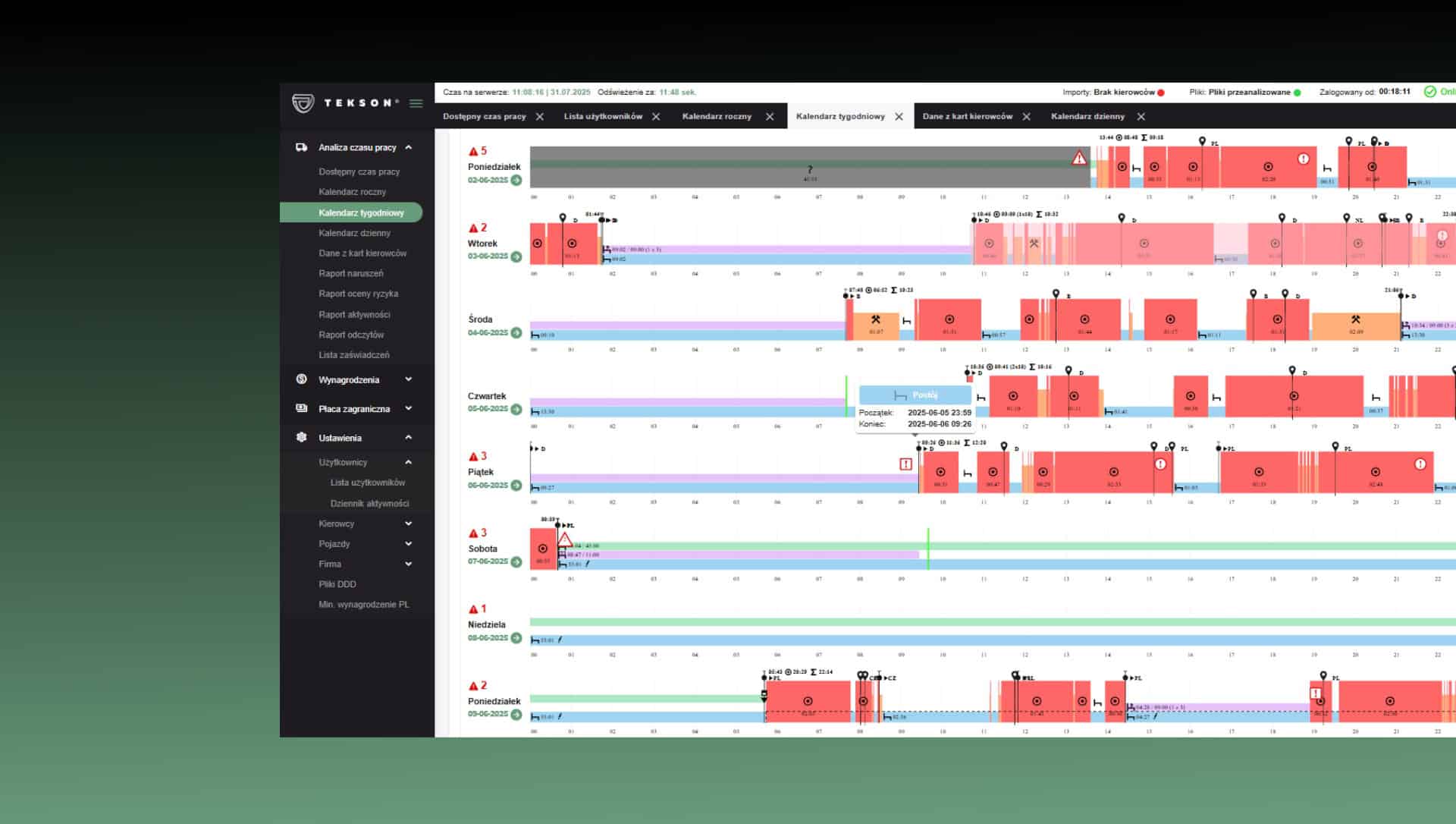Click the red exclamation square on Piątek row

click(905, 464)
